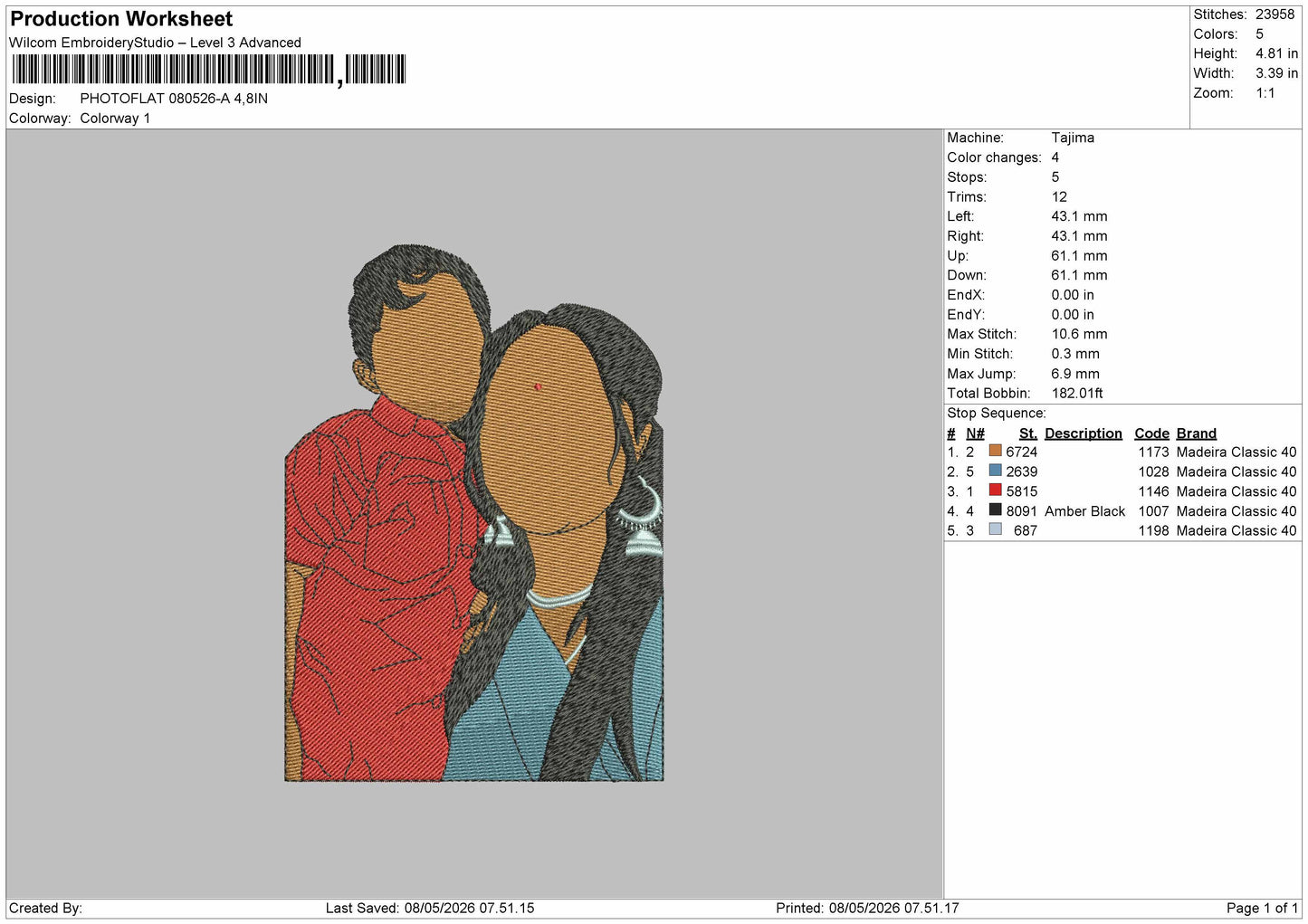Image resolution: width=1308 pixels, height=924 pixels.
Task: Click the blue thread swatch beside 2639
Action: click(x=996, y=471)
